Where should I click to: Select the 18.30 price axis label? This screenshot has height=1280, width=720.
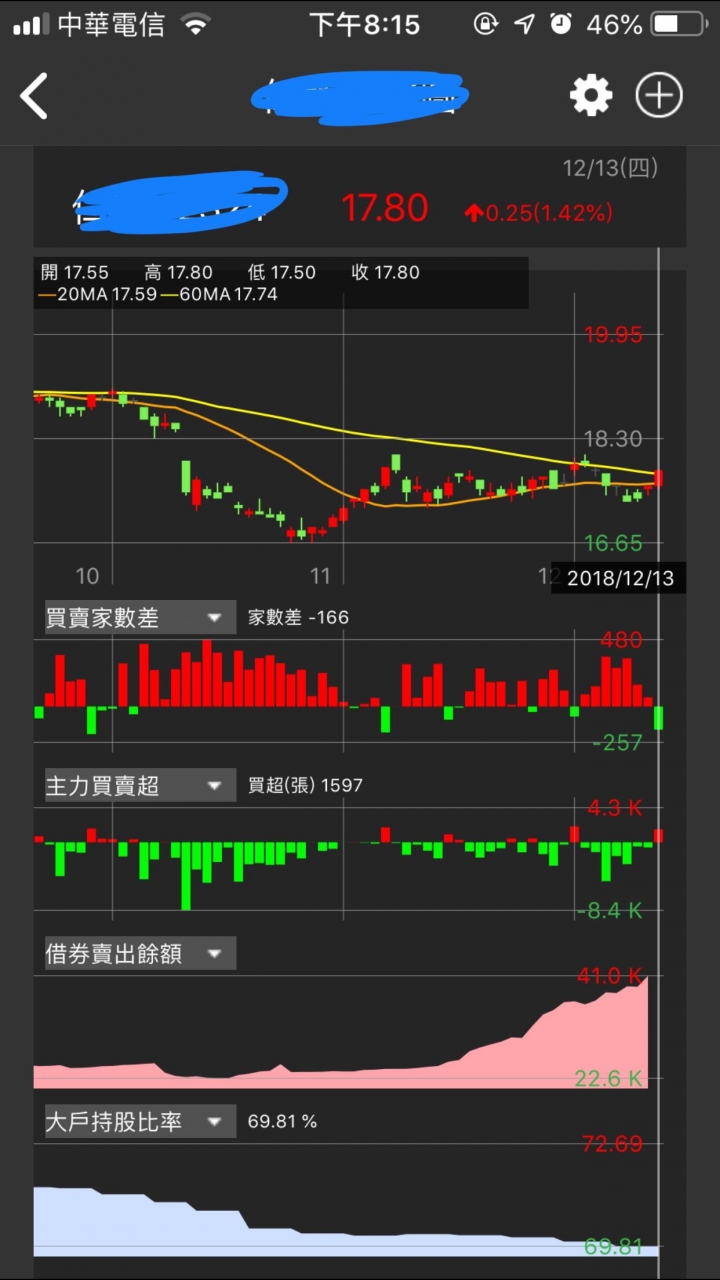(x=613, y=439)
